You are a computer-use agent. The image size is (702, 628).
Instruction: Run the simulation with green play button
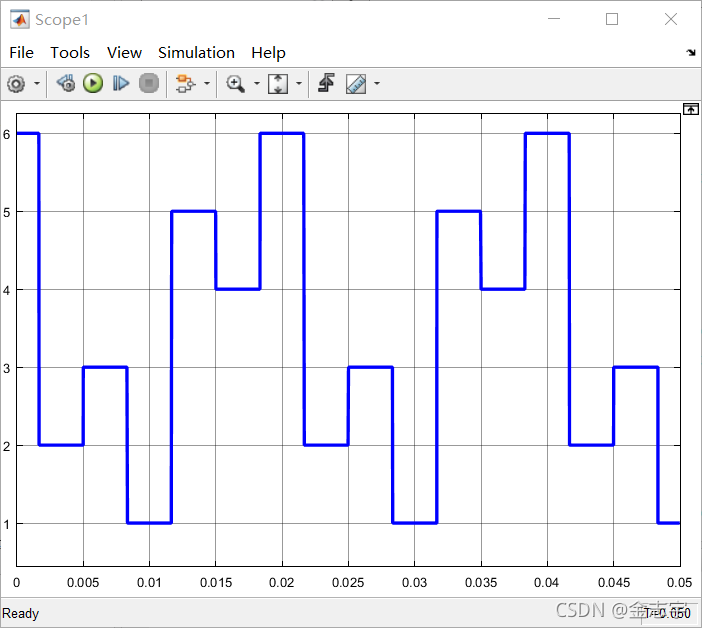(93, 84)
